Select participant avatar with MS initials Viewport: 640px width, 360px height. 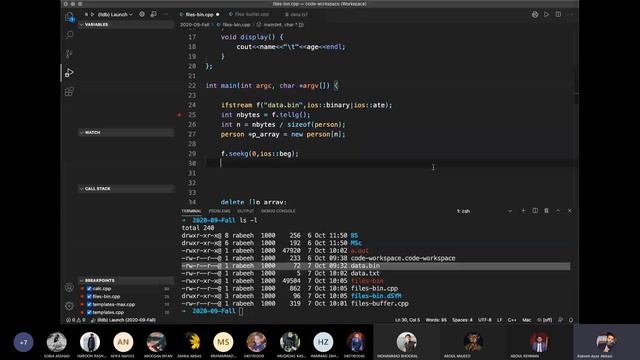tap(223, 342)
